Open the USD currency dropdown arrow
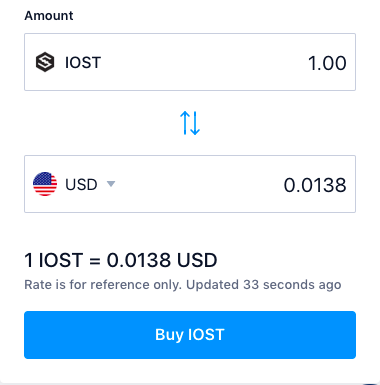 111,184
